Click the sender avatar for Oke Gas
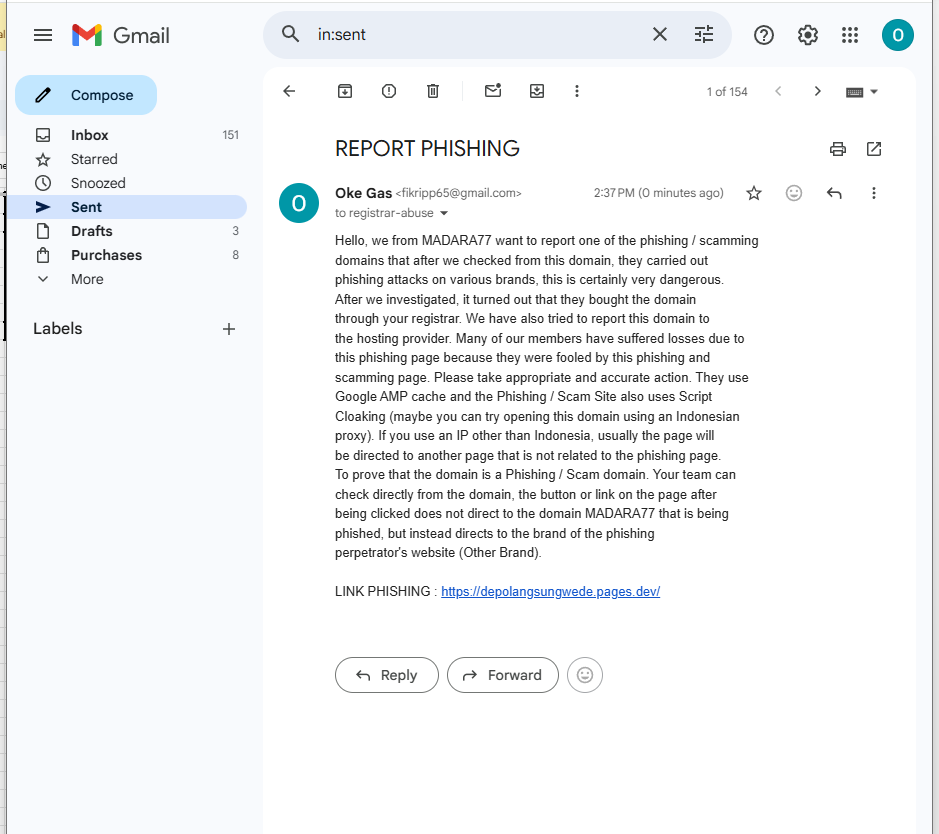This screenshot has height=834, width=939. [x=299, y=203]
